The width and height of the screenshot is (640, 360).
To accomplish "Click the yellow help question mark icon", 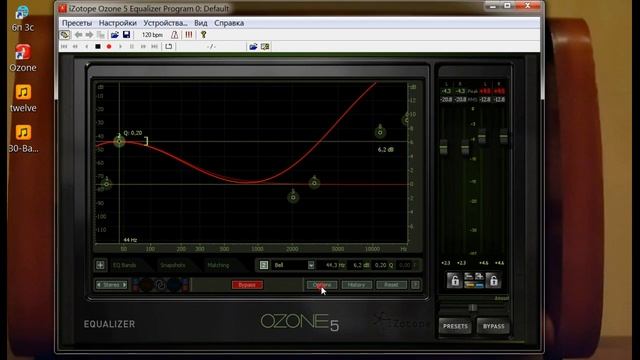I will click(203, 35).
